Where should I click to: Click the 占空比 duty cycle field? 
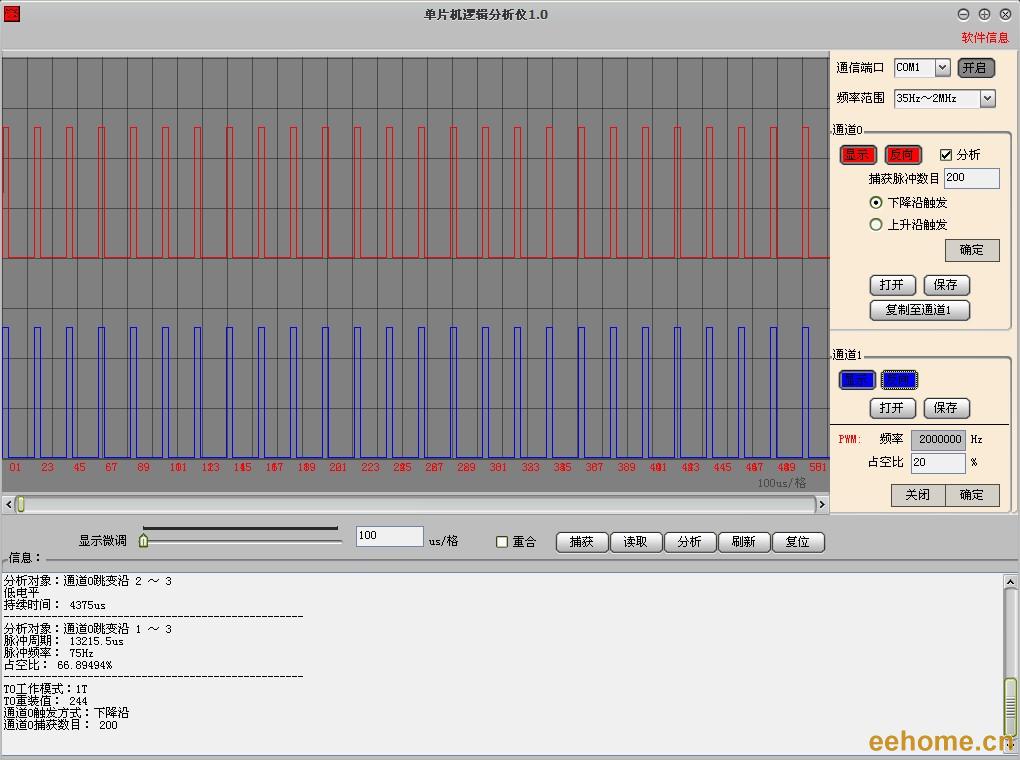tap(938, 463)
